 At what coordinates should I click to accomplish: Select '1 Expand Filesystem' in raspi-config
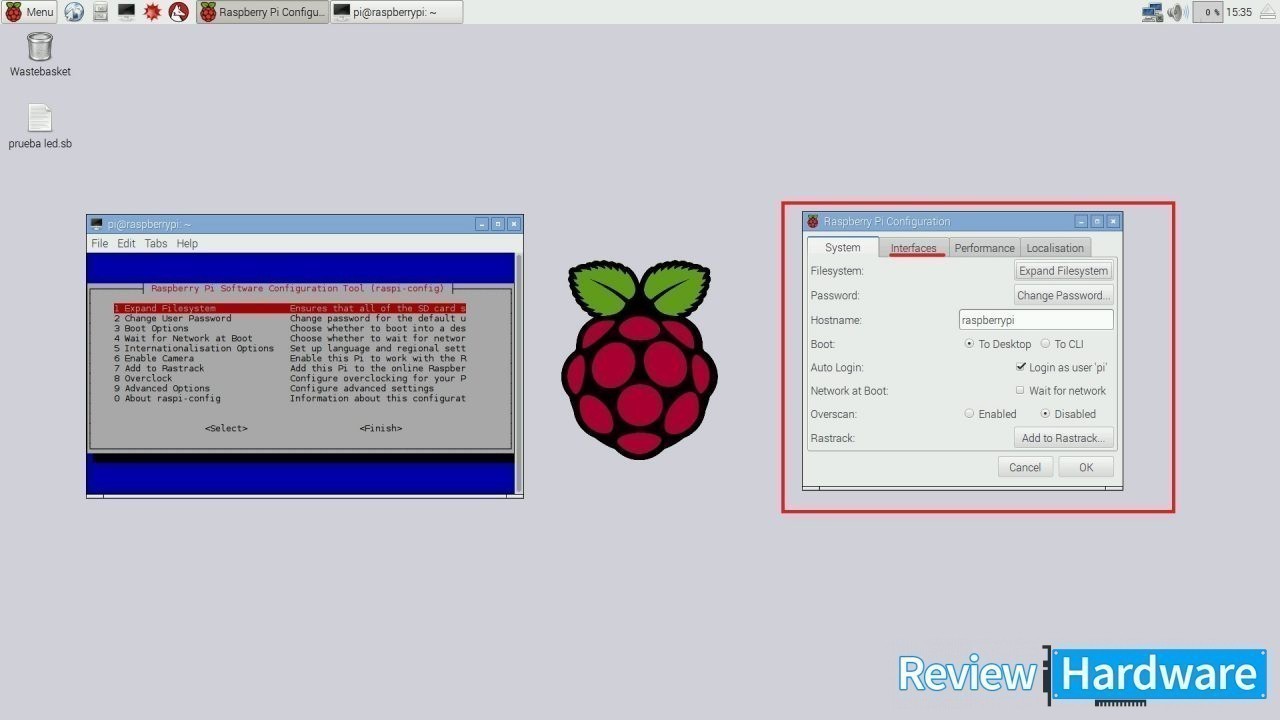pos(288,308)
